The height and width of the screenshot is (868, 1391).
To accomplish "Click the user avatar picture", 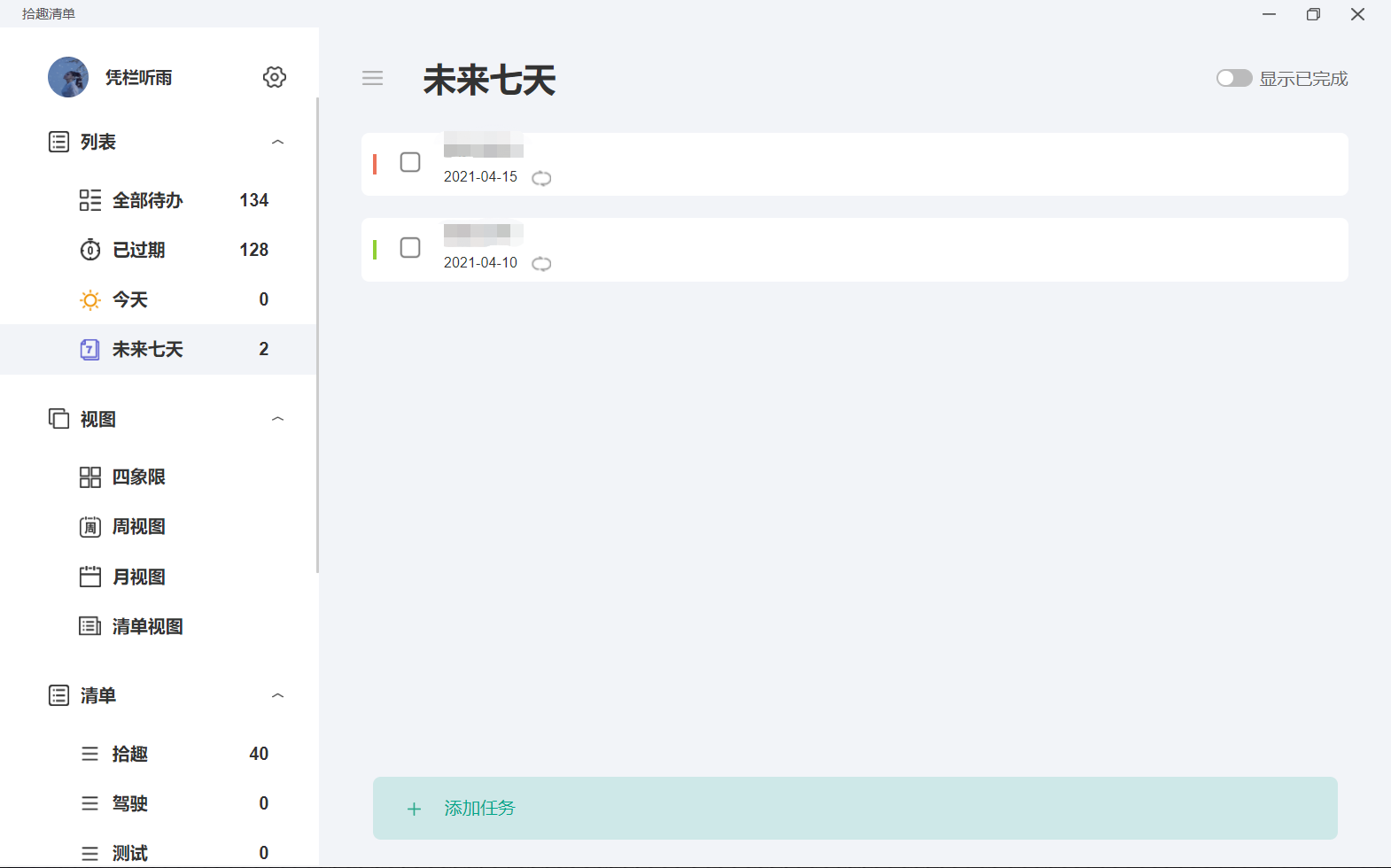I will [x=68, y=77].
